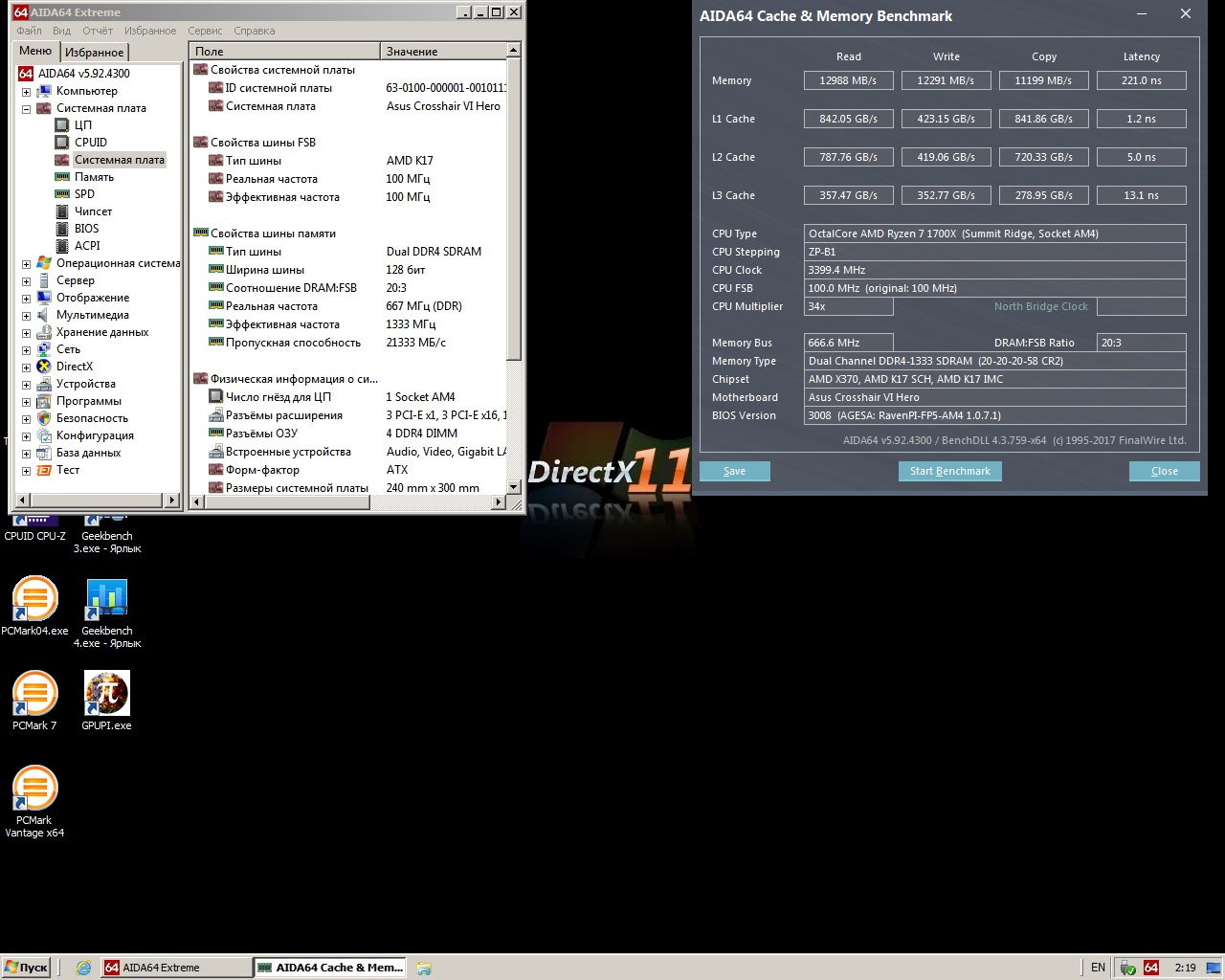Viewport: 1225px width, 980px height.
Task: Expand the Сервер tree node
Action: pyautogui.click(x=26, y=281)
